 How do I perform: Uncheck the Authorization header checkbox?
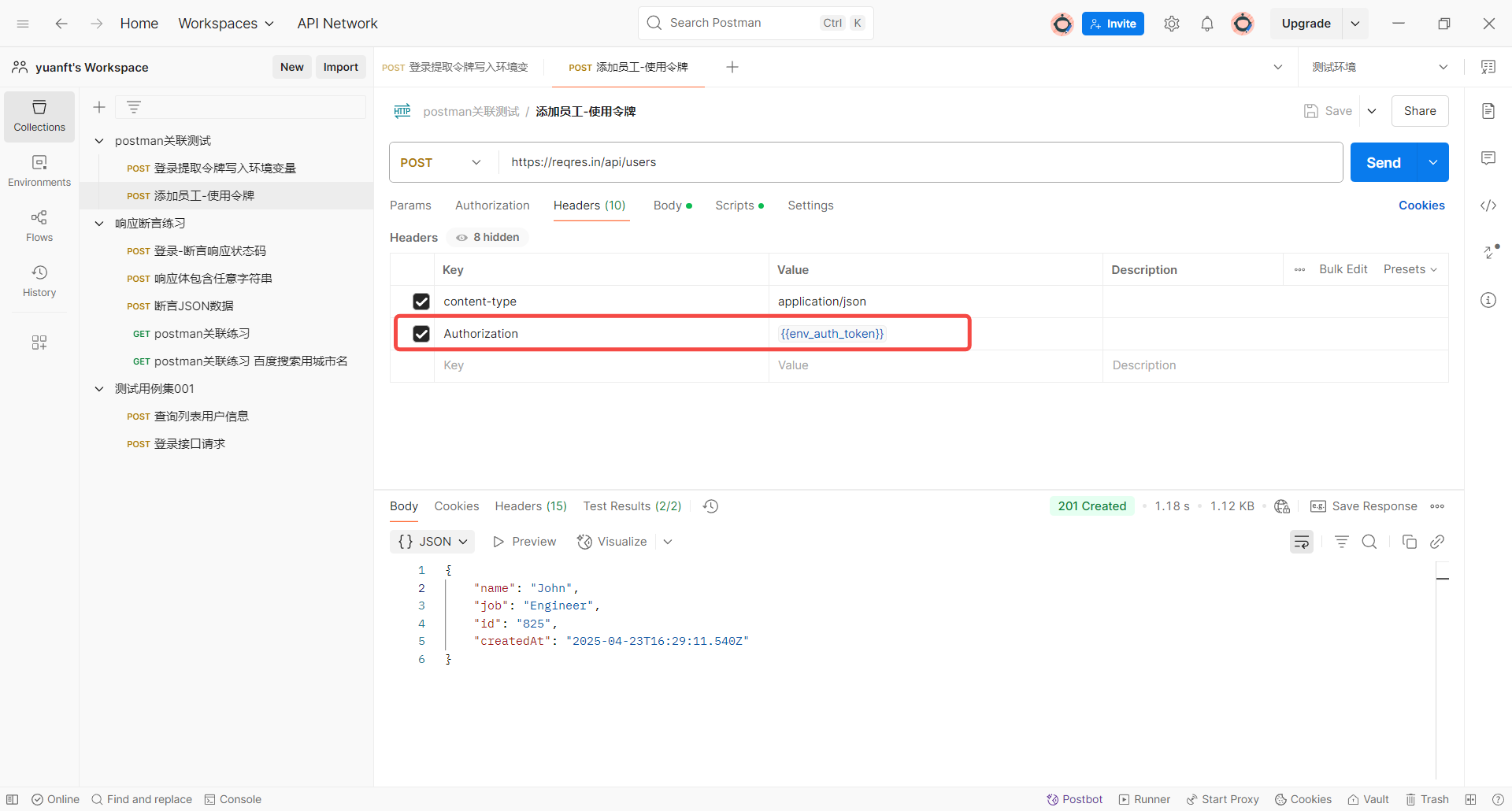click(x=421, y=334)
